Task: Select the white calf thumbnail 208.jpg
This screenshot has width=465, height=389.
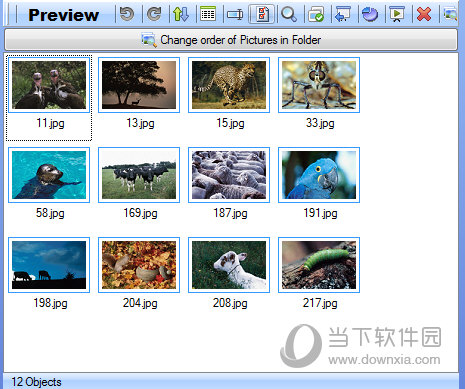Action: click(229, 265)
